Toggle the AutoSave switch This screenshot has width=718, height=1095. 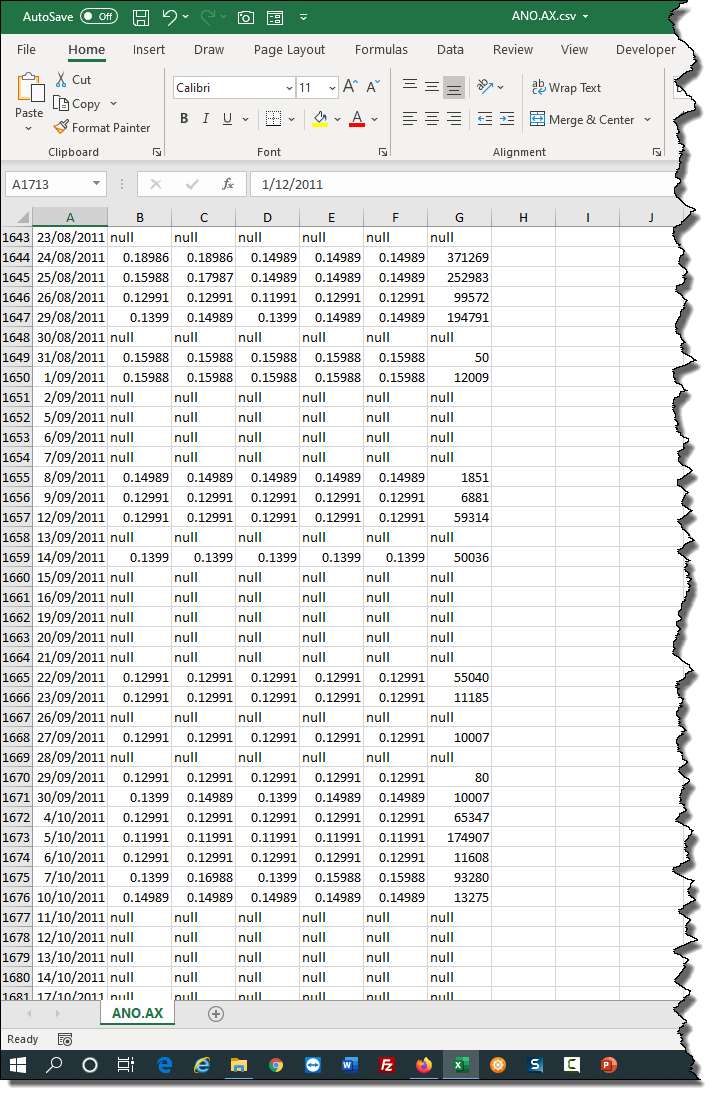[98, 17]
